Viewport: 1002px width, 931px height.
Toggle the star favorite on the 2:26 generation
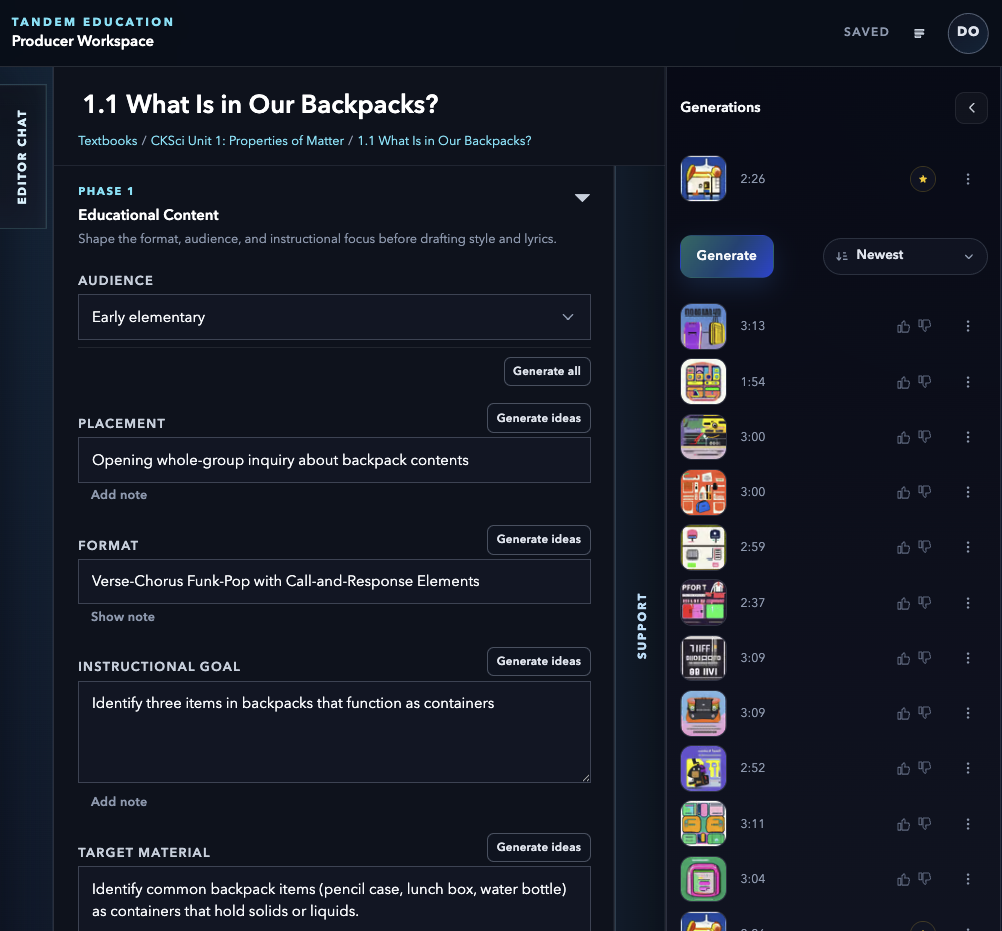pyautogui.click(x=923, y=179)
